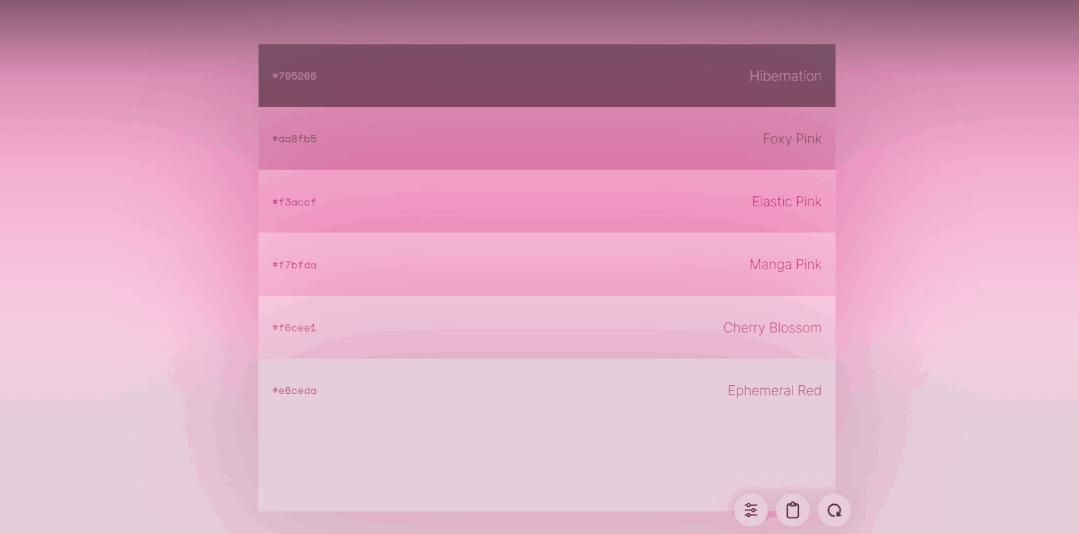Image resolution: width=1079 pixels, height=534 pixels.
Task: Select the Foxy Pink label
Action: point(791,139)
